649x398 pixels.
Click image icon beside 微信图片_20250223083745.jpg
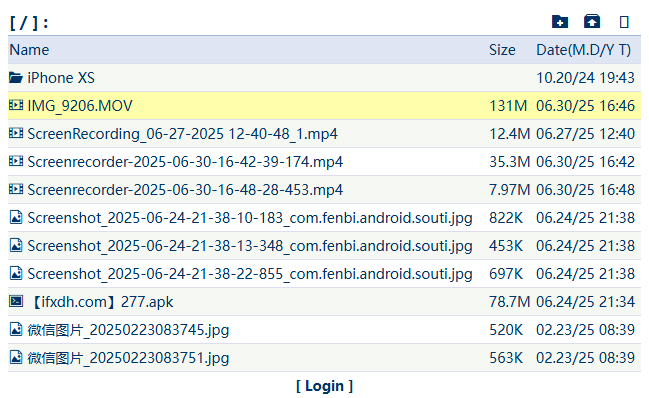[16, 329]
